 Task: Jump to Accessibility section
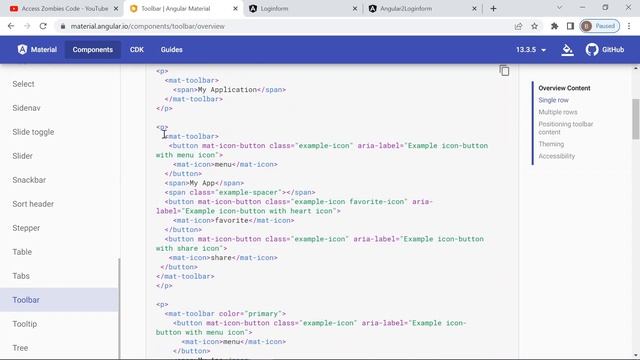point(556,156)
